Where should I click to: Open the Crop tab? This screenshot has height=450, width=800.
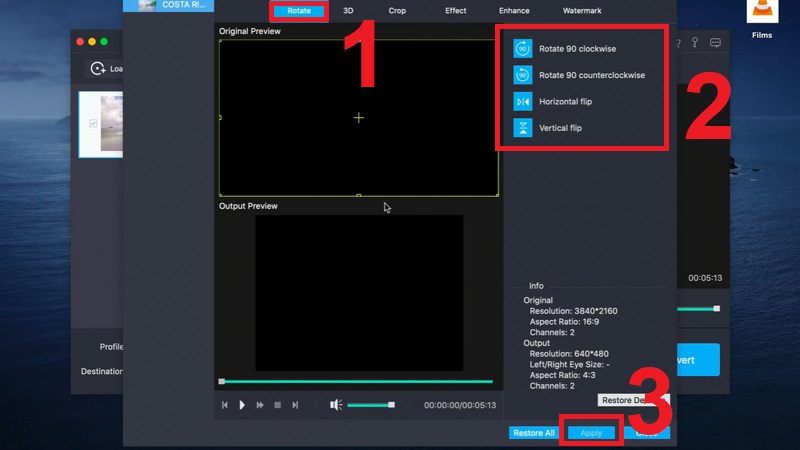tap(397, 11)
